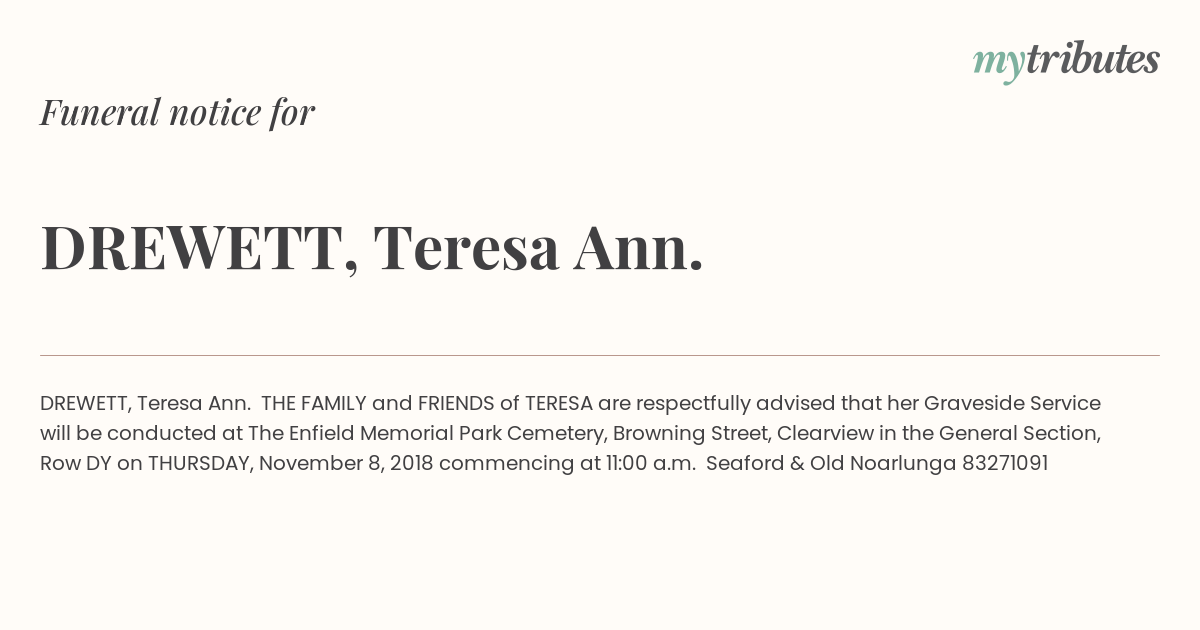Image resolution: width=1200 pixels, height=630 pixels.
Task: Click the mytributes logo
Action: [1066, 60]
